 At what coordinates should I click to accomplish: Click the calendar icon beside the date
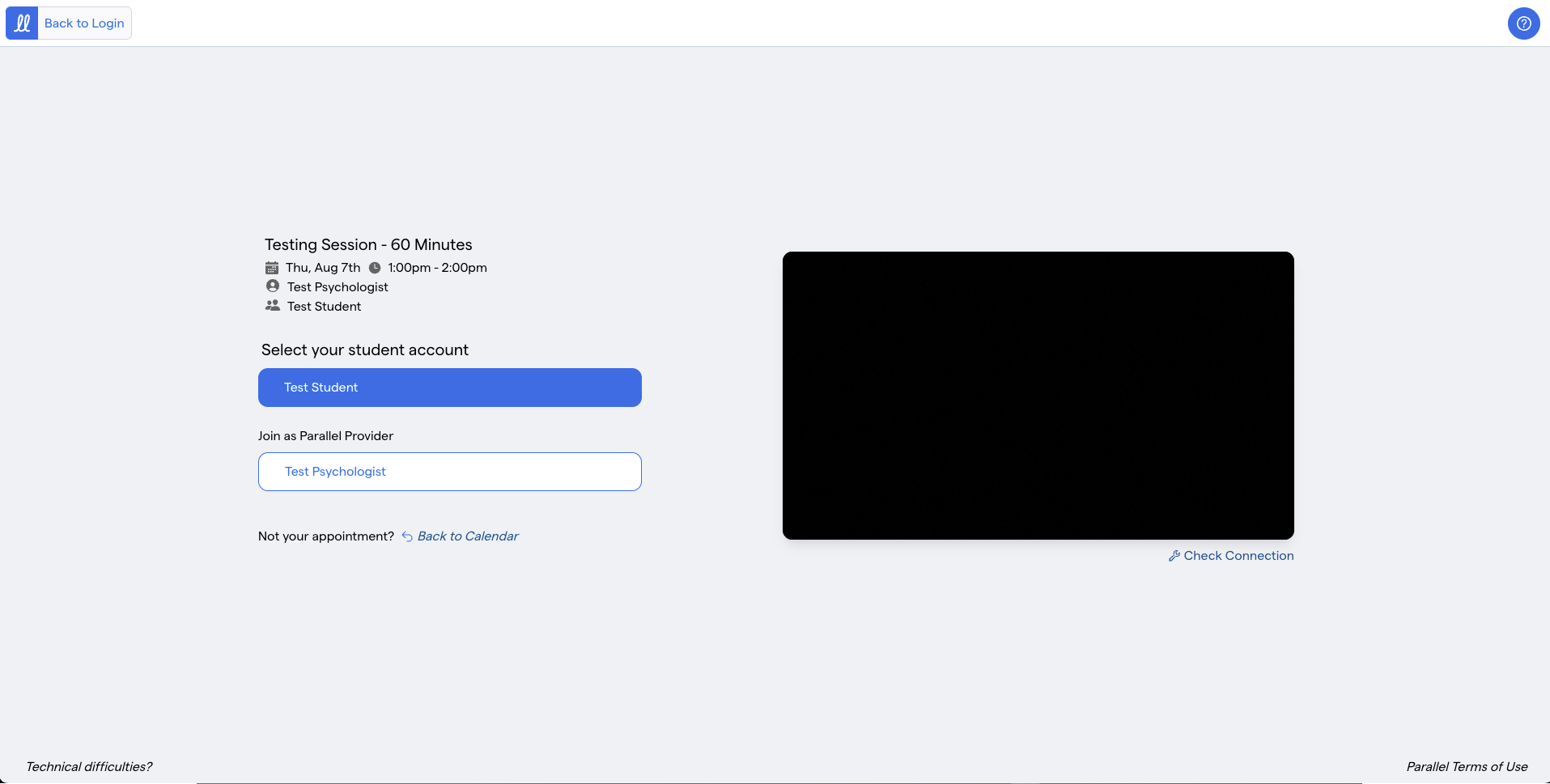coord(272,268)
